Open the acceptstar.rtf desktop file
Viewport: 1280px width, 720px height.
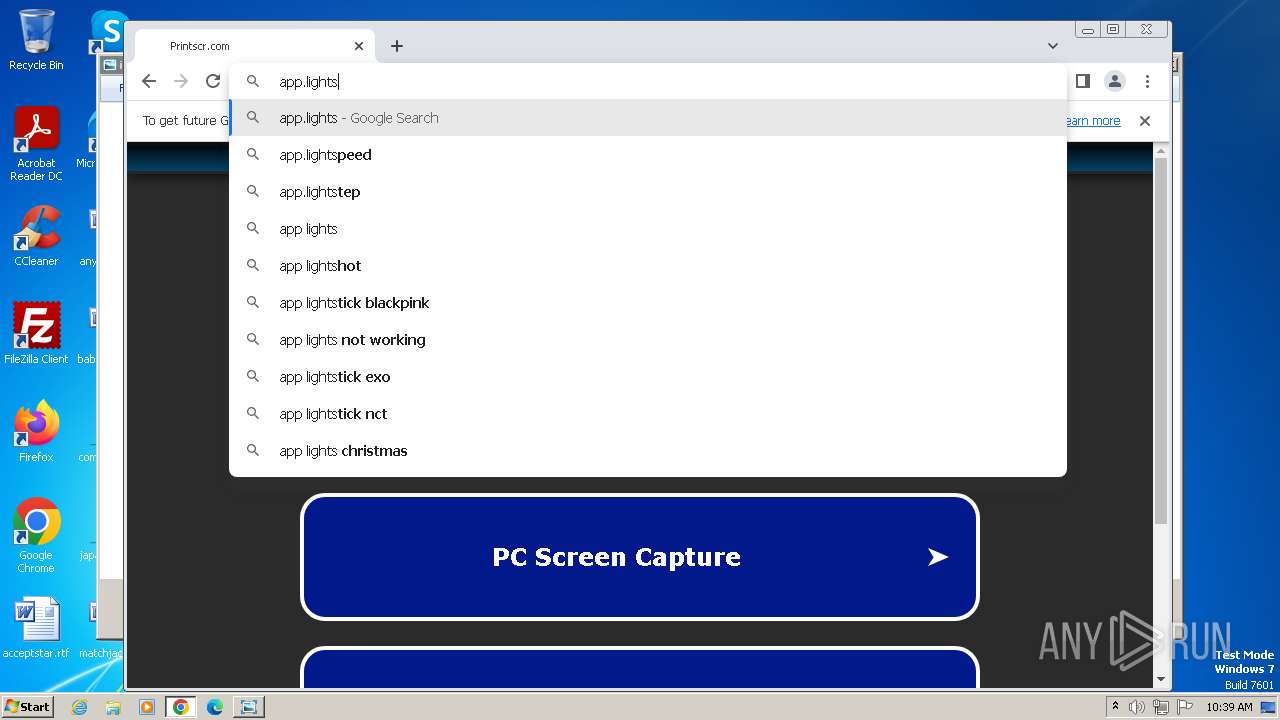(x=36, y=628)
